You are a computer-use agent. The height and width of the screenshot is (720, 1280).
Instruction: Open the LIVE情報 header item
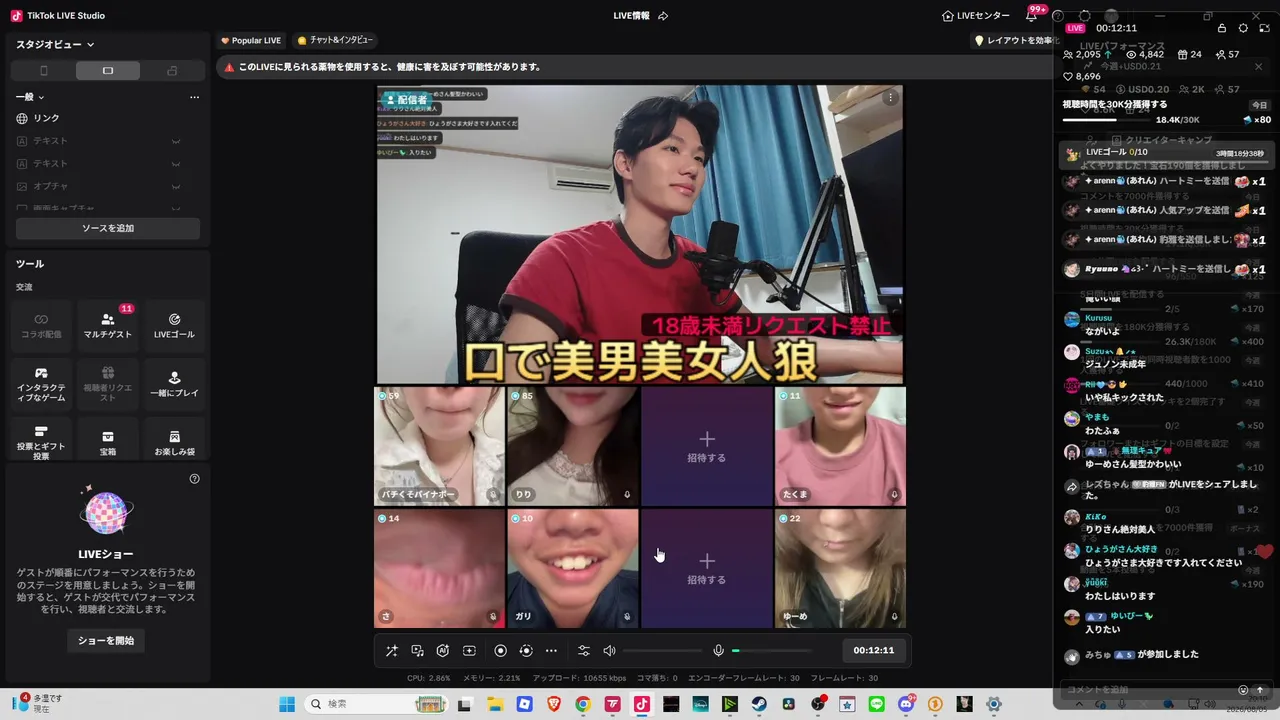631,16
